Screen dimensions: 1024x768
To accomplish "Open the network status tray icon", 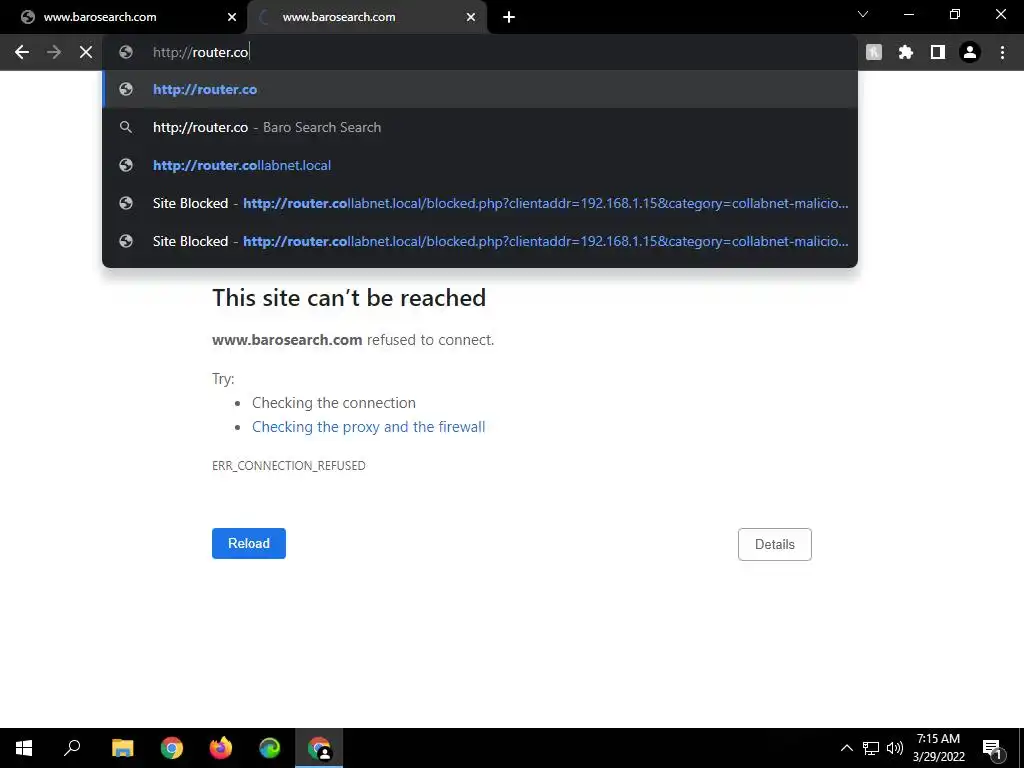I will (871, 748).
